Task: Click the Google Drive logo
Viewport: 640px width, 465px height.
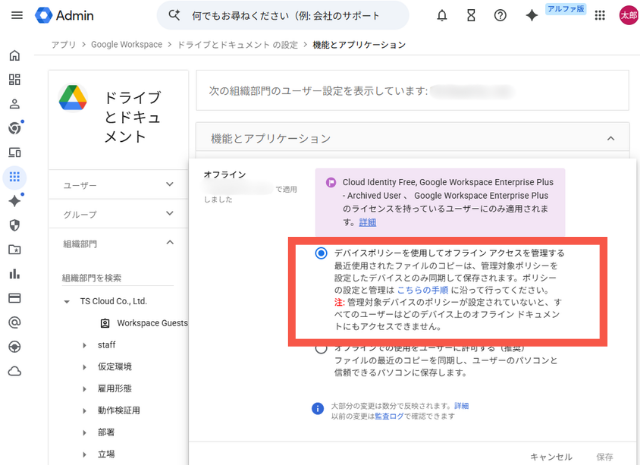Action: (73, 98)
